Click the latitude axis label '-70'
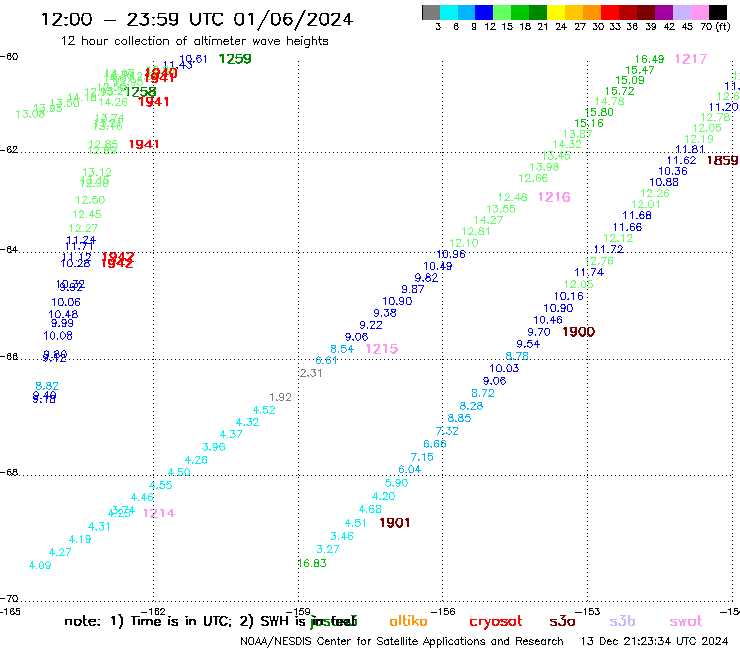The width and height of the screenshot is (740, 650). (x=9, y=599)
